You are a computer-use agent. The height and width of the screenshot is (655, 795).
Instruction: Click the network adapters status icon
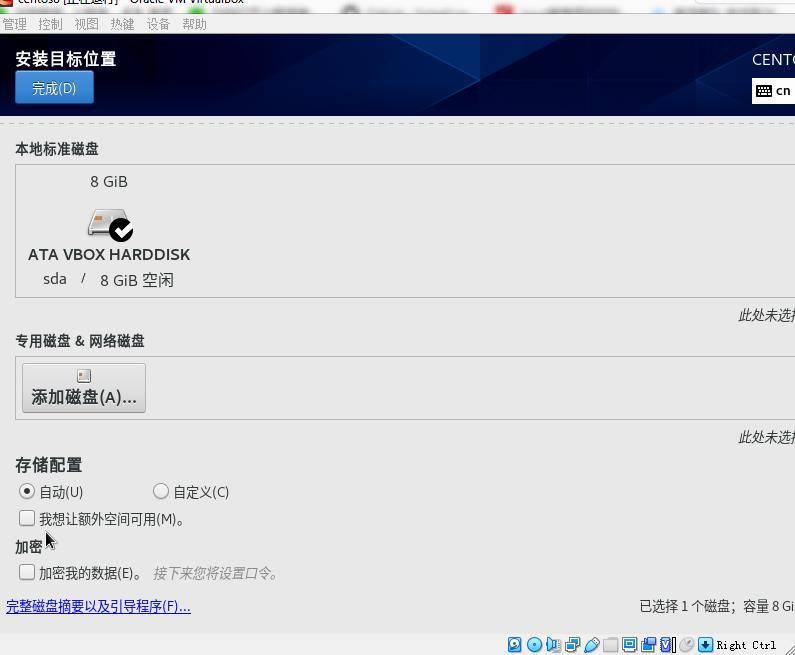tap(572, 644)
